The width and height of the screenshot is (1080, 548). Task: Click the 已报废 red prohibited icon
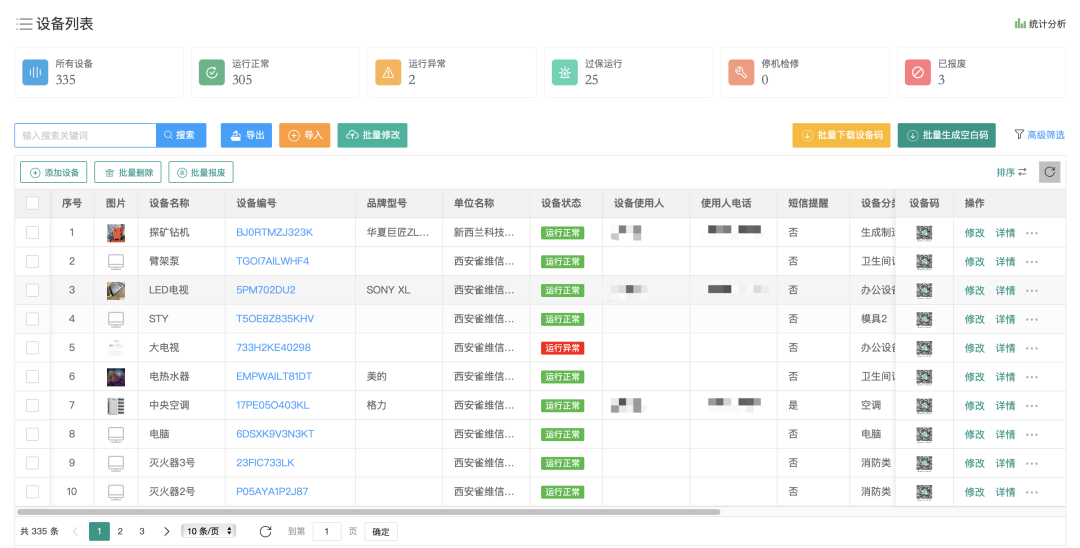click(x=917, y=72)
